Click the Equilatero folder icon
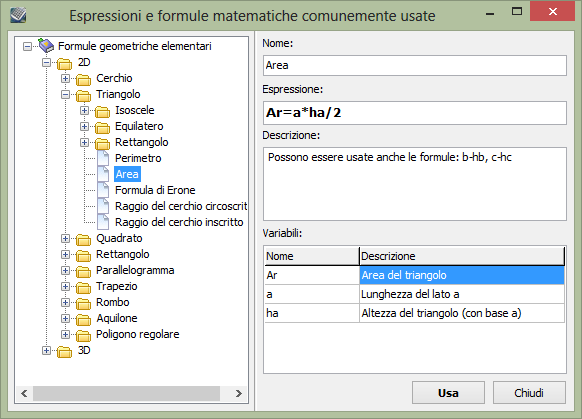 coord(102,127)
